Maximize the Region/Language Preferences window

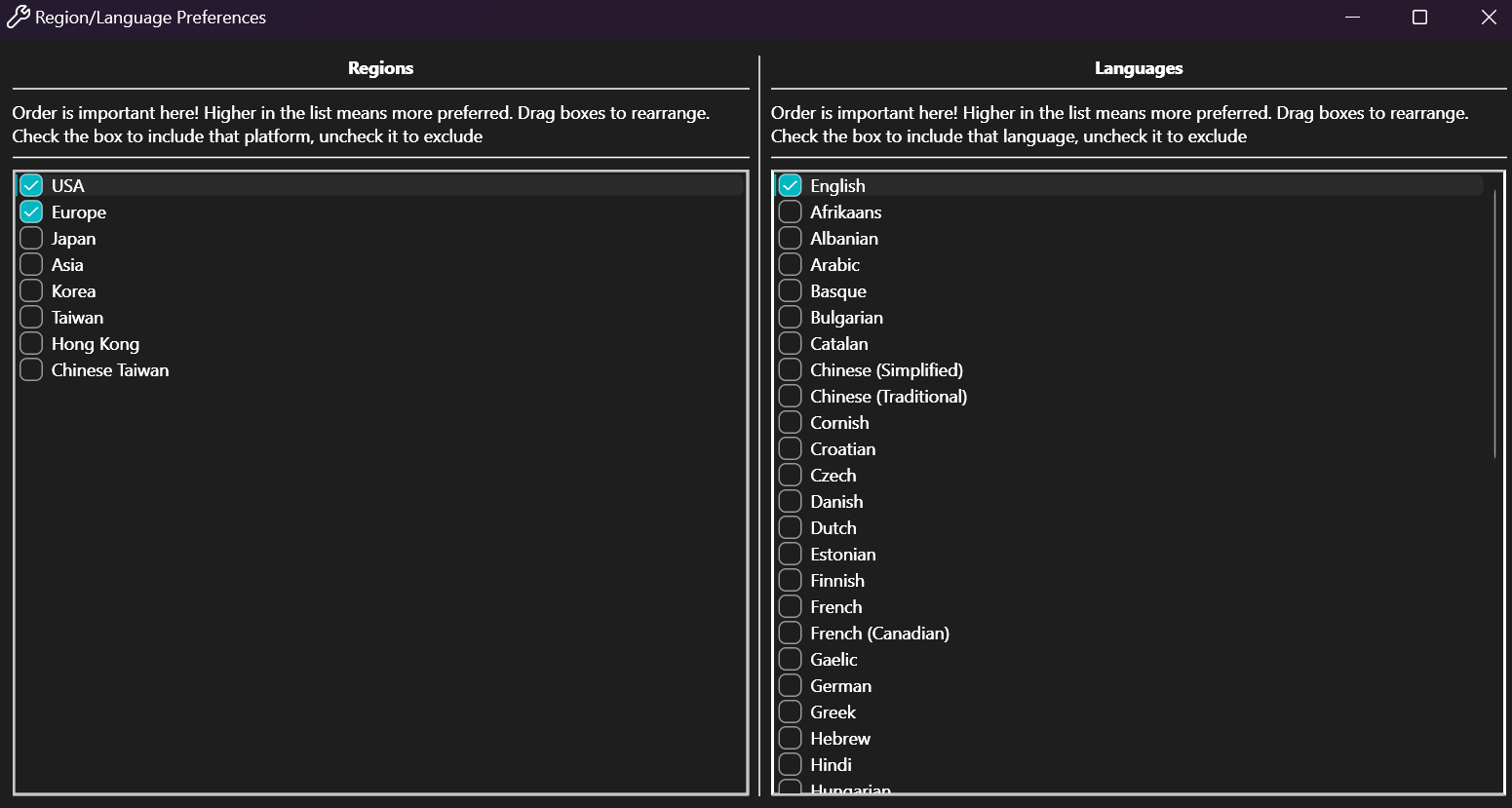coord(1420,17)
